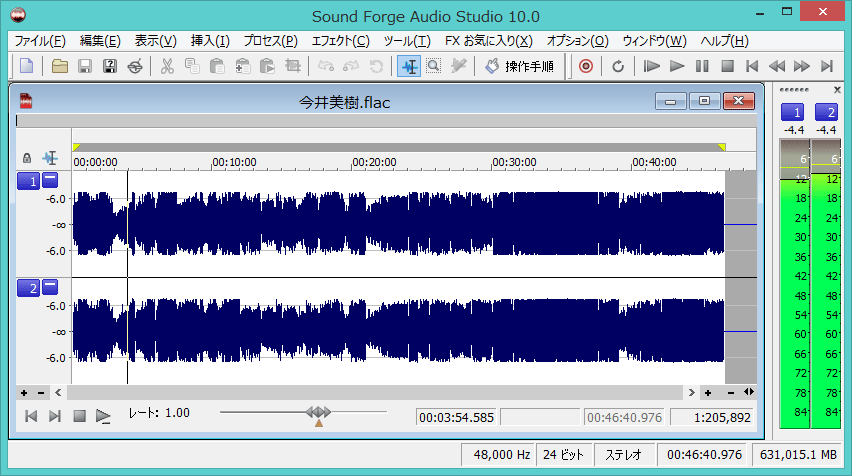
Task: Click the Paste clipboard icon
Action: tap(217, 66)
